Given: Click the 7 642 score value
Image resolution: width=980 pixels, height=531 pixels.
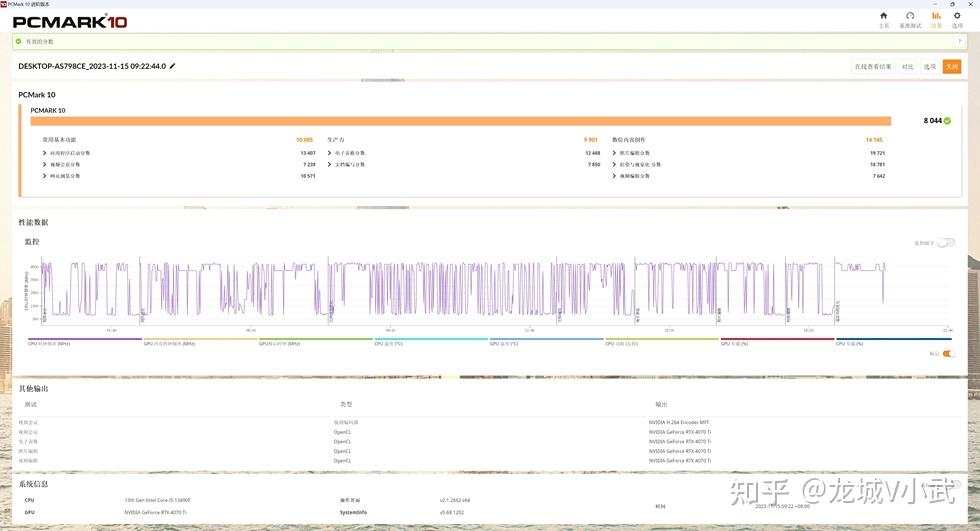Looking at the screenshot, I should (879, 176).
